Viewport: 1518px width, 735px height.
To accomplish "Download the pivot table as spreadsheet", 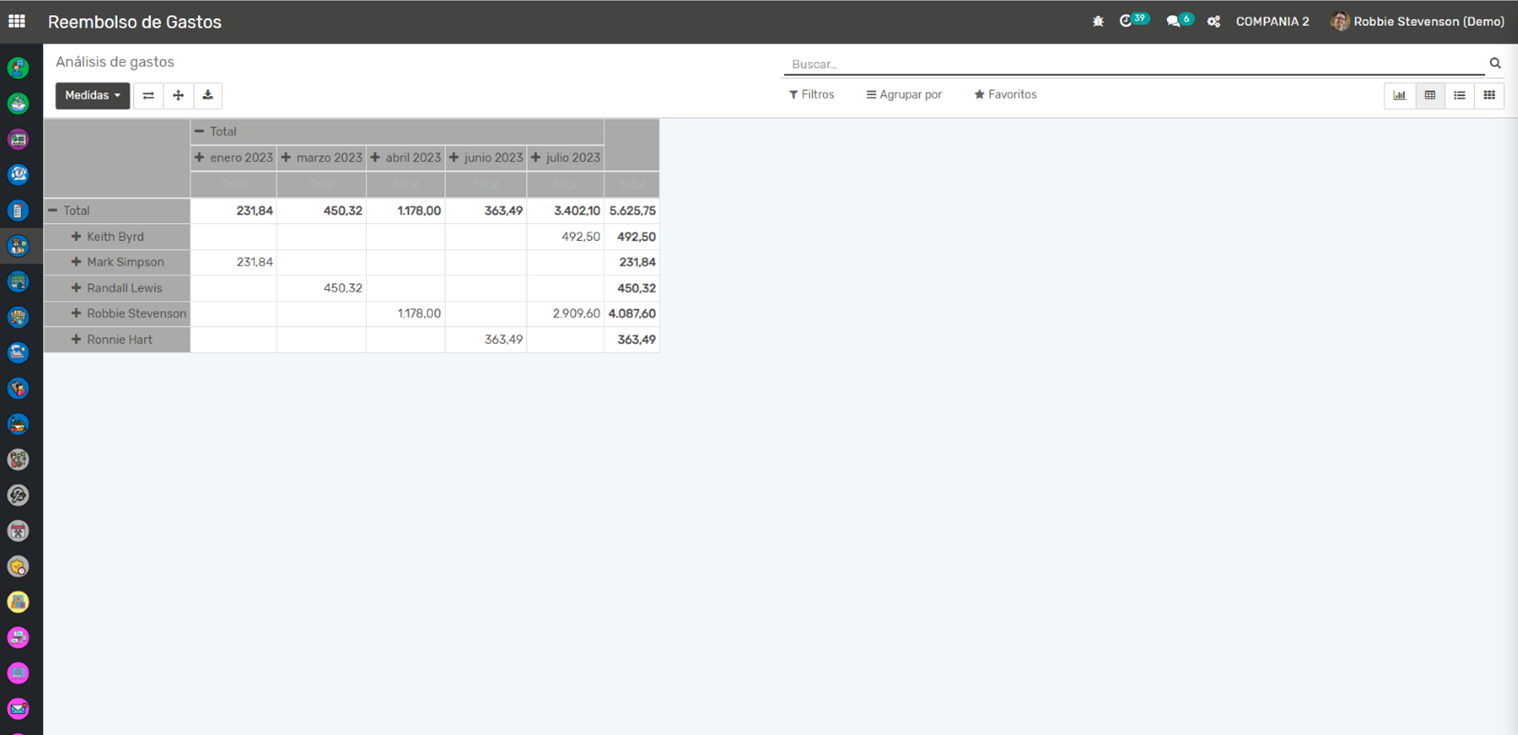I will pyautogui.click(x=207, y=96).
